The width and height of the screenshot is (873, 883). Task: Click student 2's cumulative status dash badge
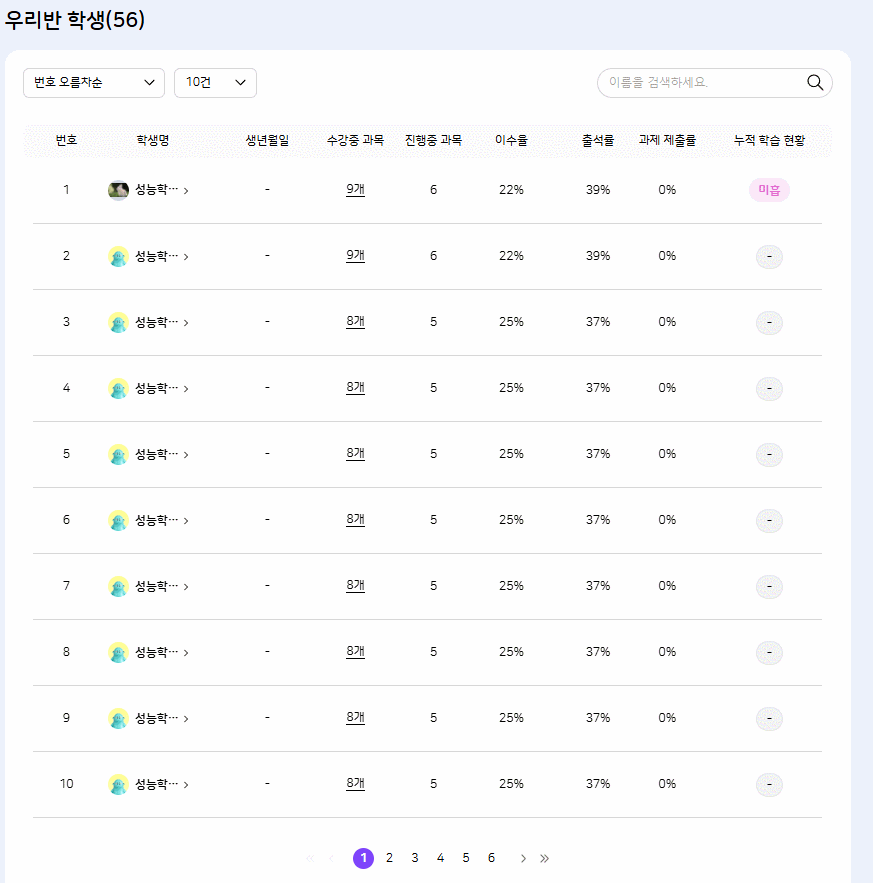point(769,257)
